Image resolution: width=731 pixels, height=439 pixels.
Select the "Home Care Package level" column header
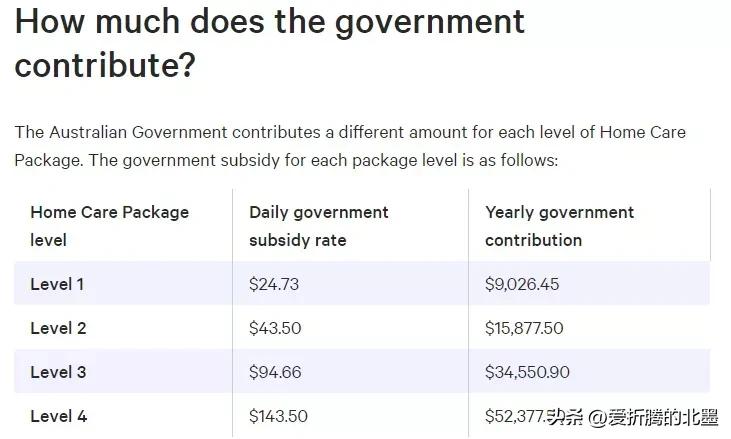(x=109, y=226)
